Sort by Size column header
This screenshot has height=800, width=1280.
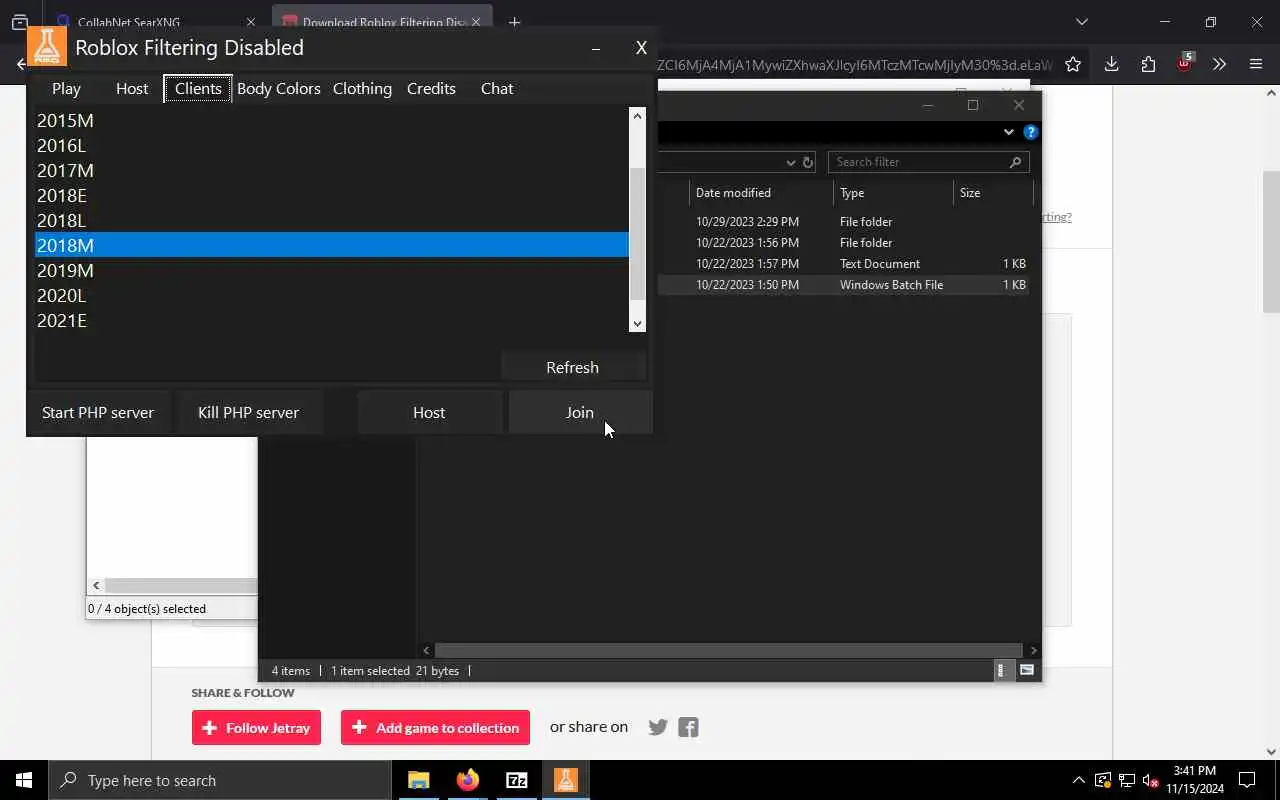[x=992, y=192]
